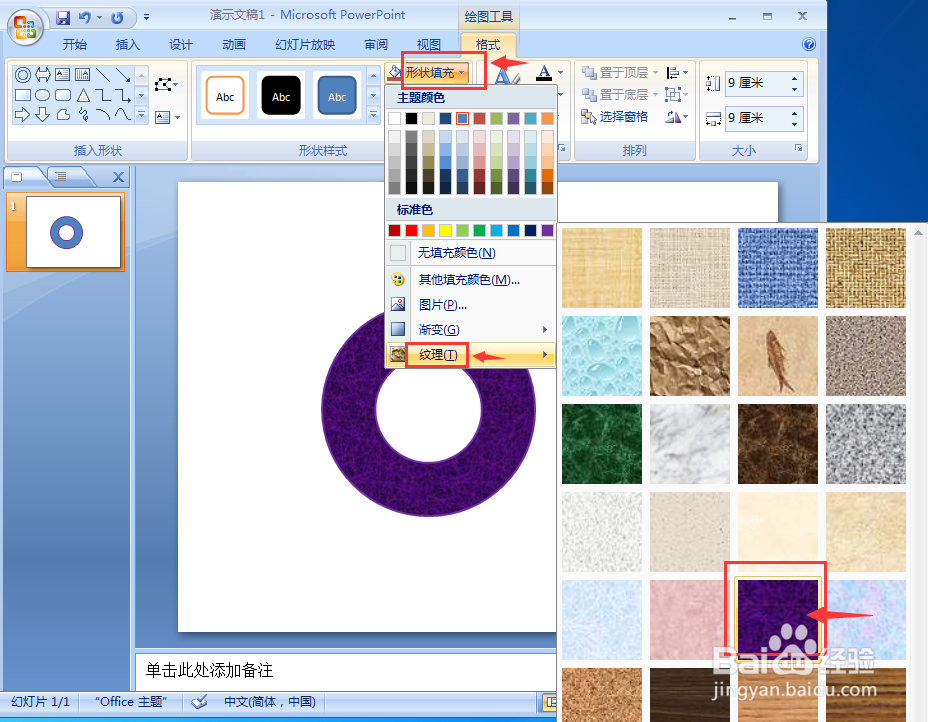Apply the orange outline Abc shape style
The height and width of the screenshot is (722, 928).
point(225,96)
